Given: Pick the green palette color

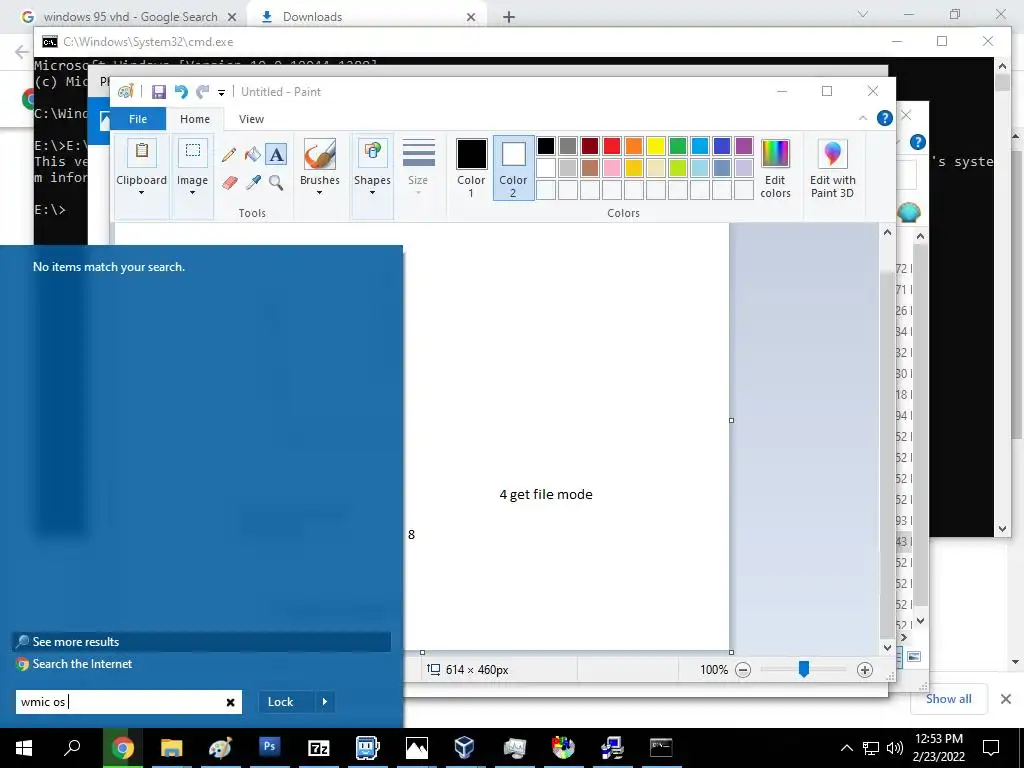Looking at the screenshot, I should point(678,146).
